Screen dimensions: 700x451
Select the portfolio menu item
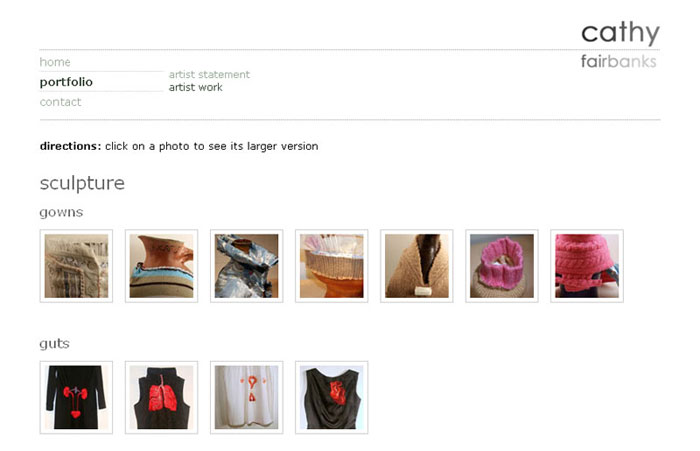click(66, 82)
